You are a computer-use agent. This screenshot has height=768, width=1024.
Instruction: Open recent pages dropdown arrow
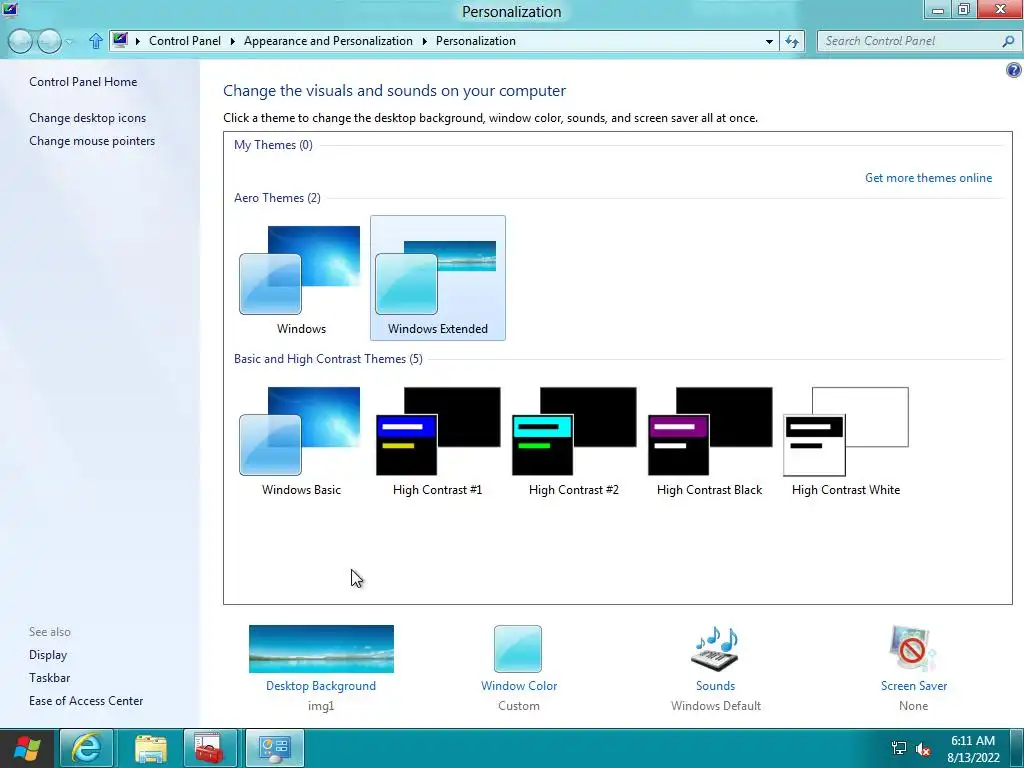coord(69,42)
